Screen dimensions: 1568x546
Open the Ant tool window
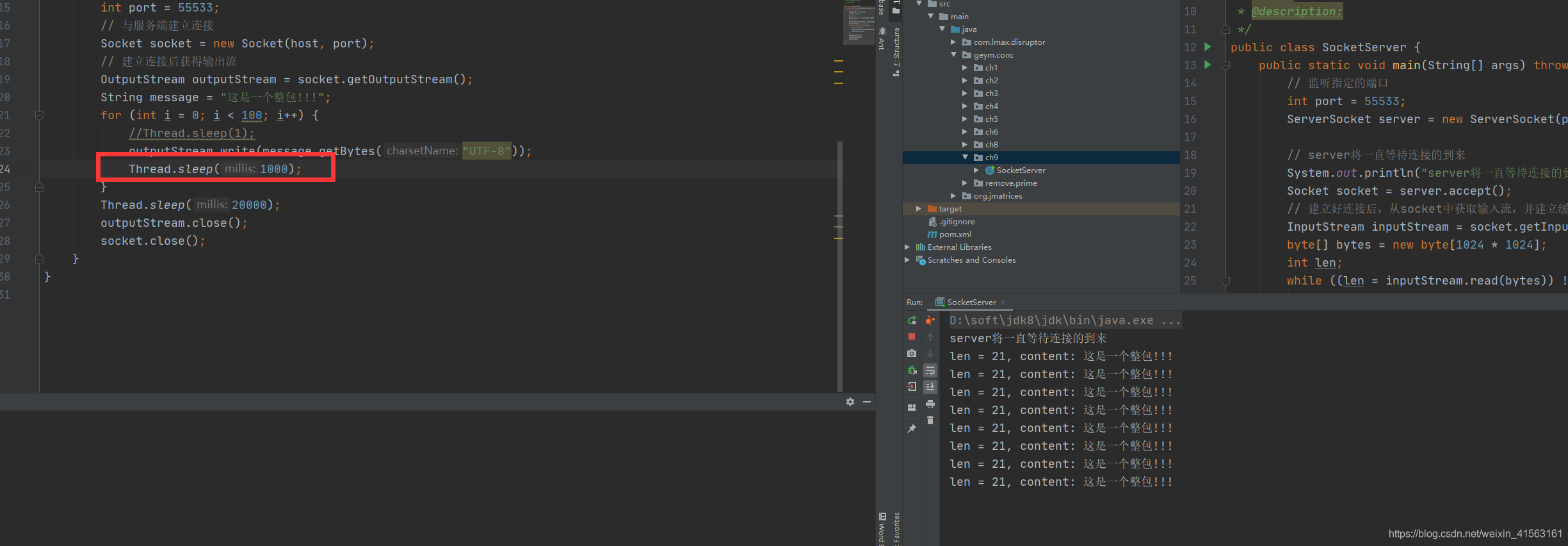click(882, 38)
